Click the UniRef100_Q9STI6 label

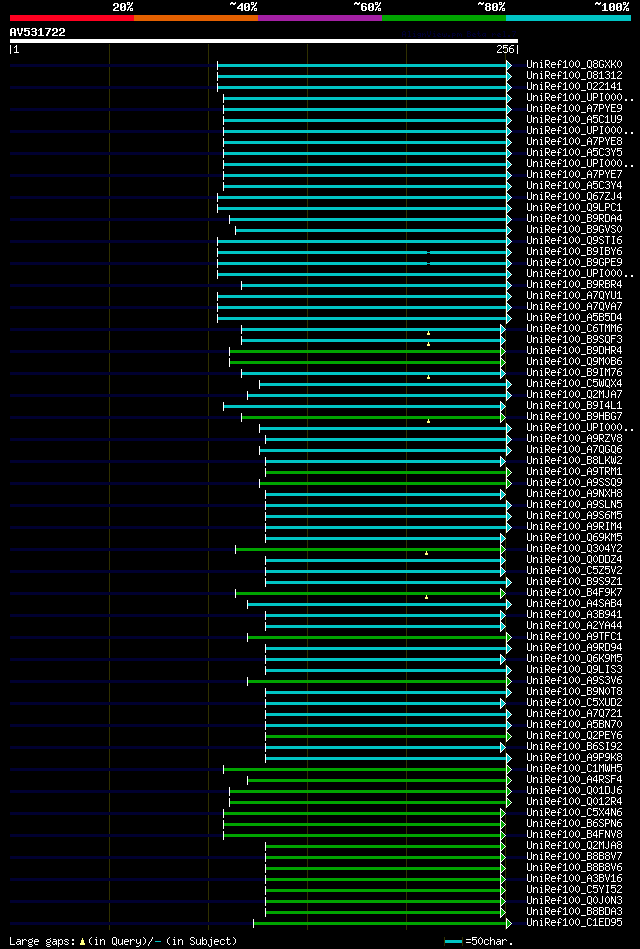point(574,241)
